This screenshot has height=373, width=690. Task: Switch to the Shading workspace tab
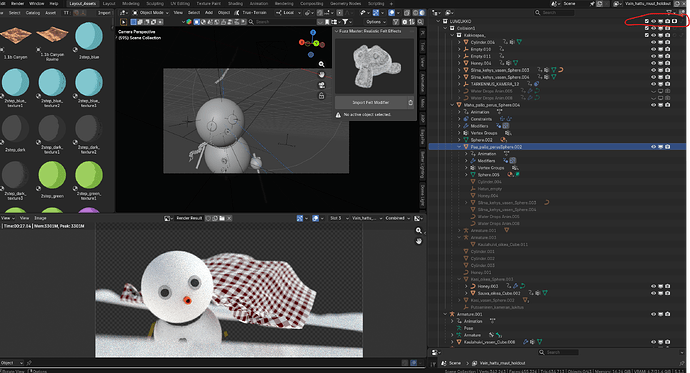235,4
